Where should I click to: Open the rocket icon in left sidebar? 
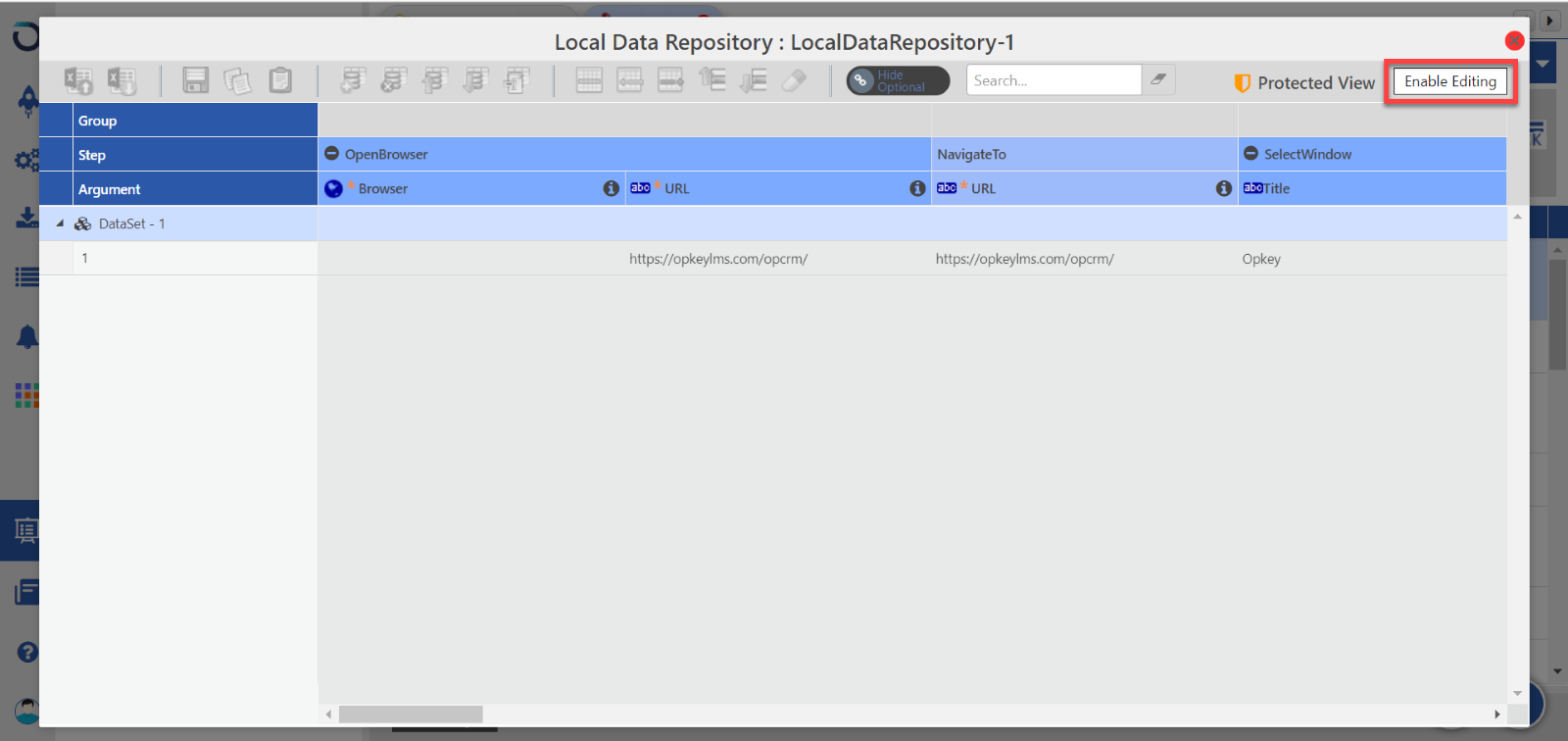click(x=27, y=100)
